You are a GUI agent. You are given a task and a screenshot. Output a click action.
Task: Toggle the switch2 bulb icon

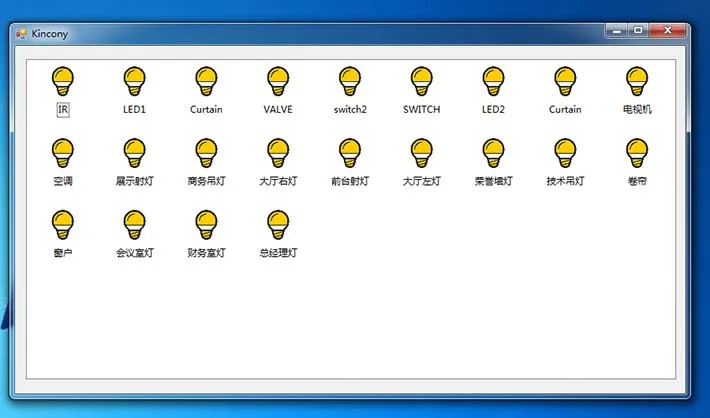350,81
